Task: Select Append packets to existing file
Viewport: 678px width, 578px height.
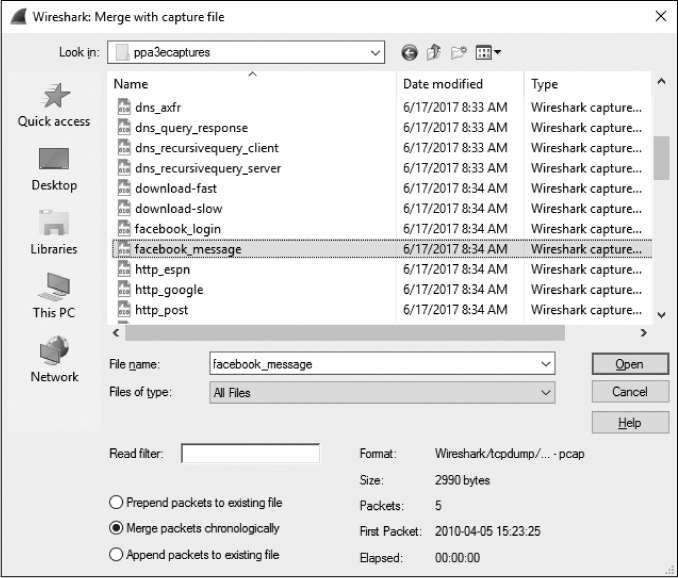Action: (116, 554)
